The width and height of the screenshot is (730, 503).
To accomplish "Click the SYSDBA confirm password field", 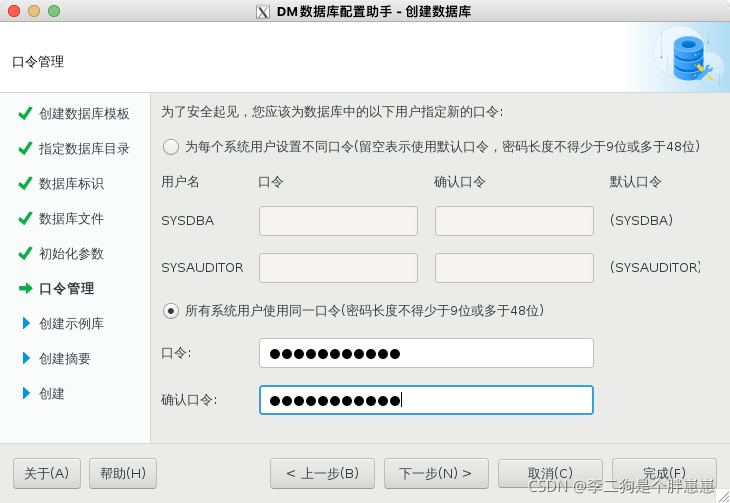I will click(x=514, y=221).
